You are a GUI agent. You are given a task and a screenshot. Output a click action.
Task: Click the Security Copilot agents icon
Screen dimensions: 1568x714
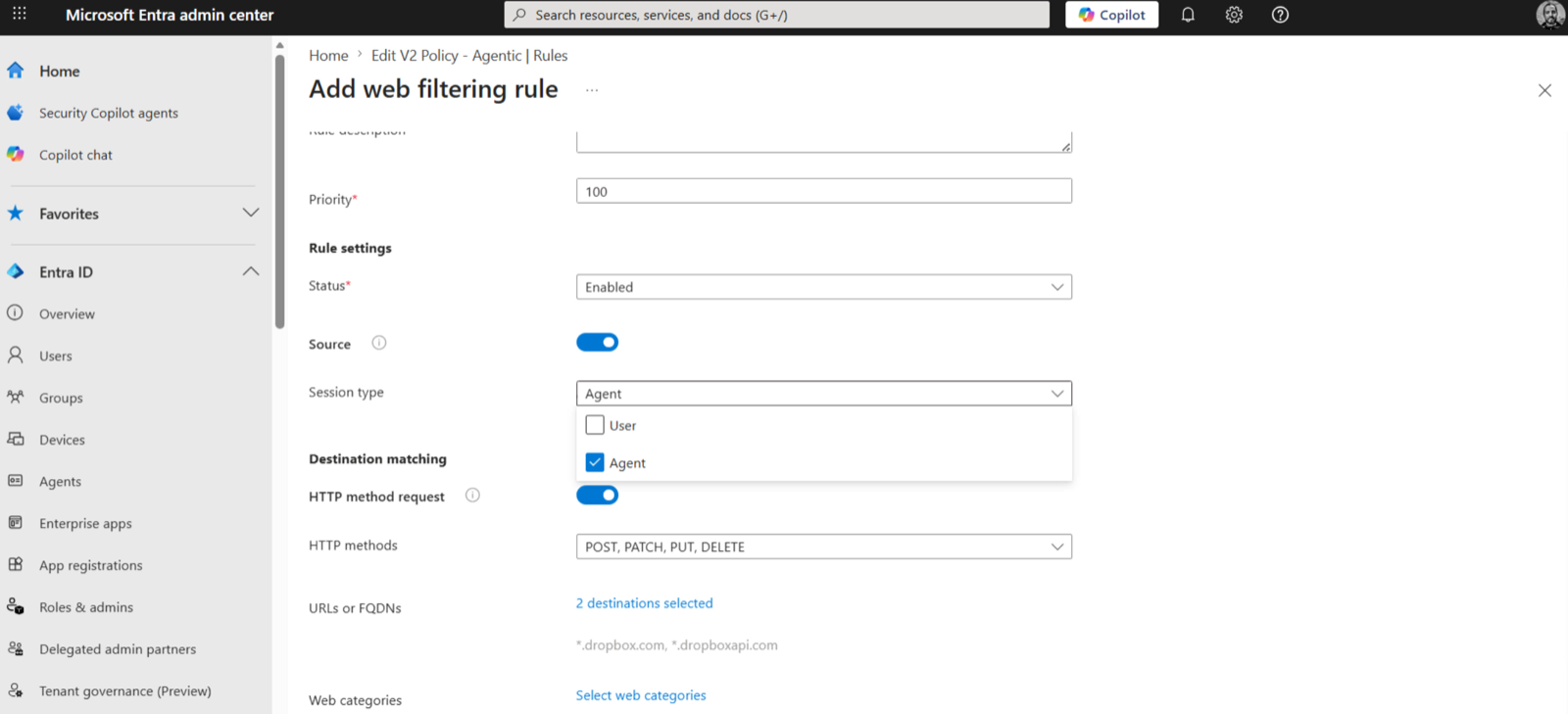click(16, 113)
